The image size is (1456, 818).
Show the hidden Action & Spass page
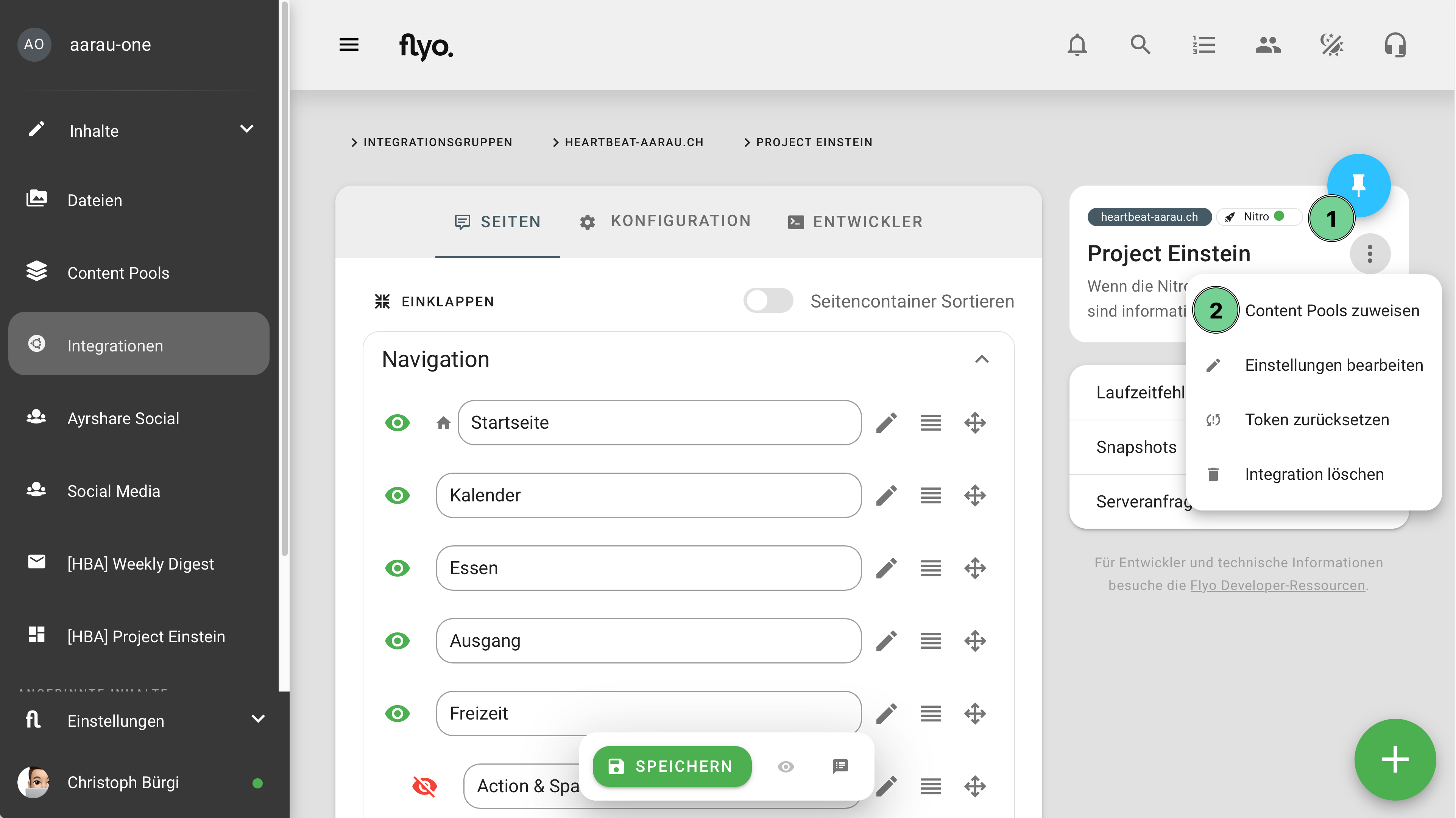[x=424, y=786]
